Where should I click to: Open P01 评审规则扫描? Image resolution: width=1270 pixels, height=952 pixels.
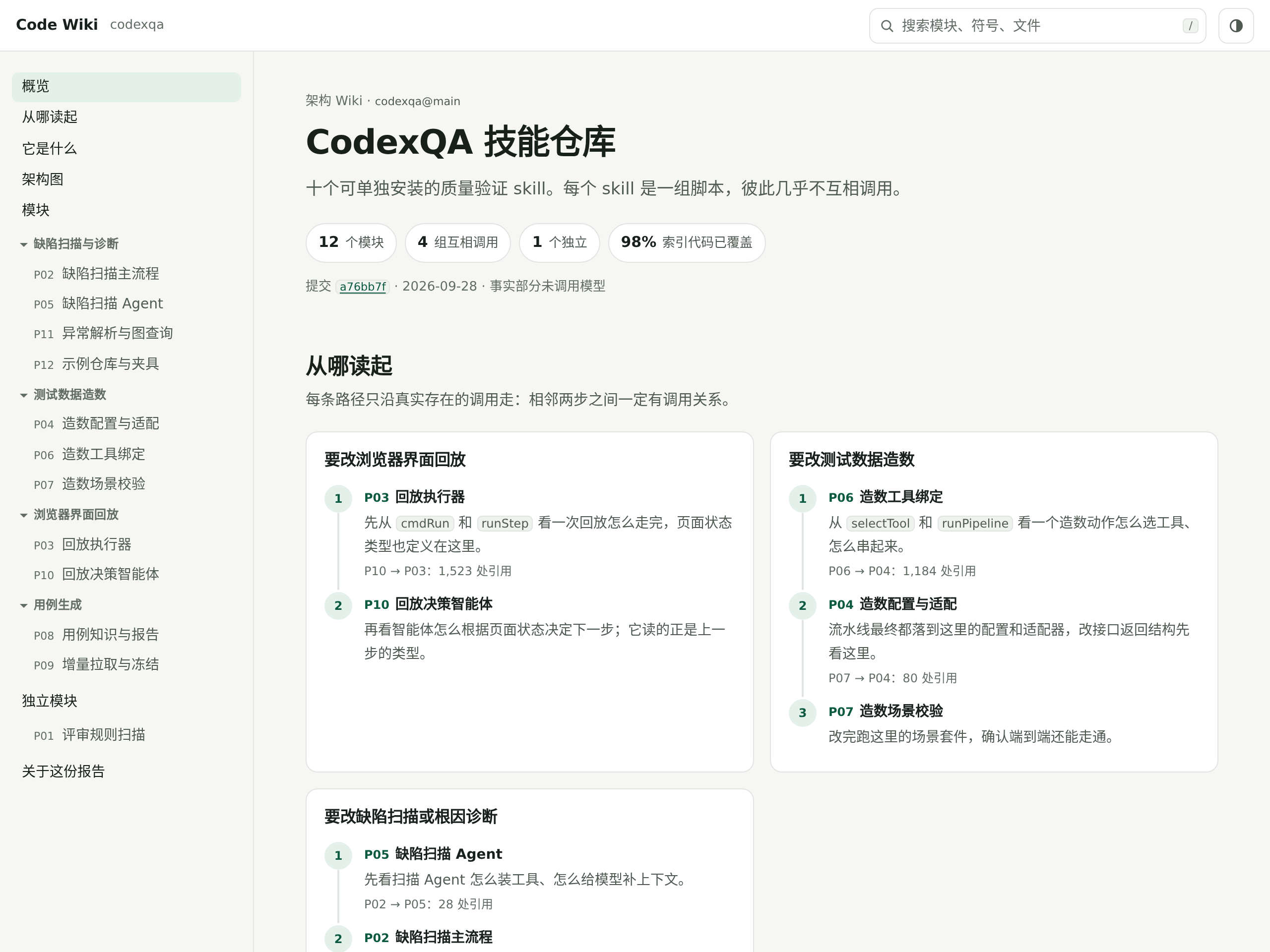tap(89, 735)
